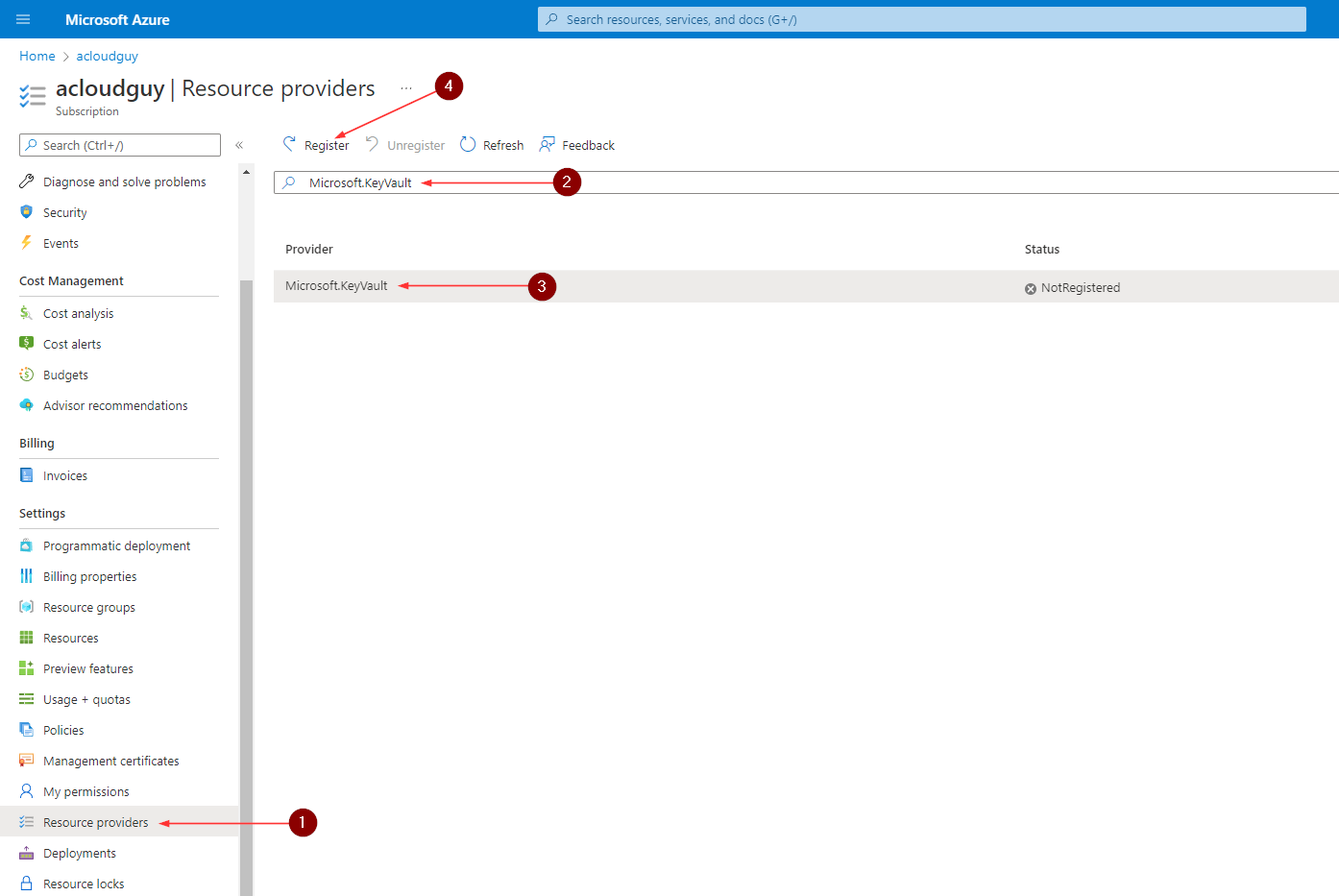The height and width of the screenshot is (896, 1339).
Task: Register the Microsoft.KeyVault provider
Action: coord(325,144)
